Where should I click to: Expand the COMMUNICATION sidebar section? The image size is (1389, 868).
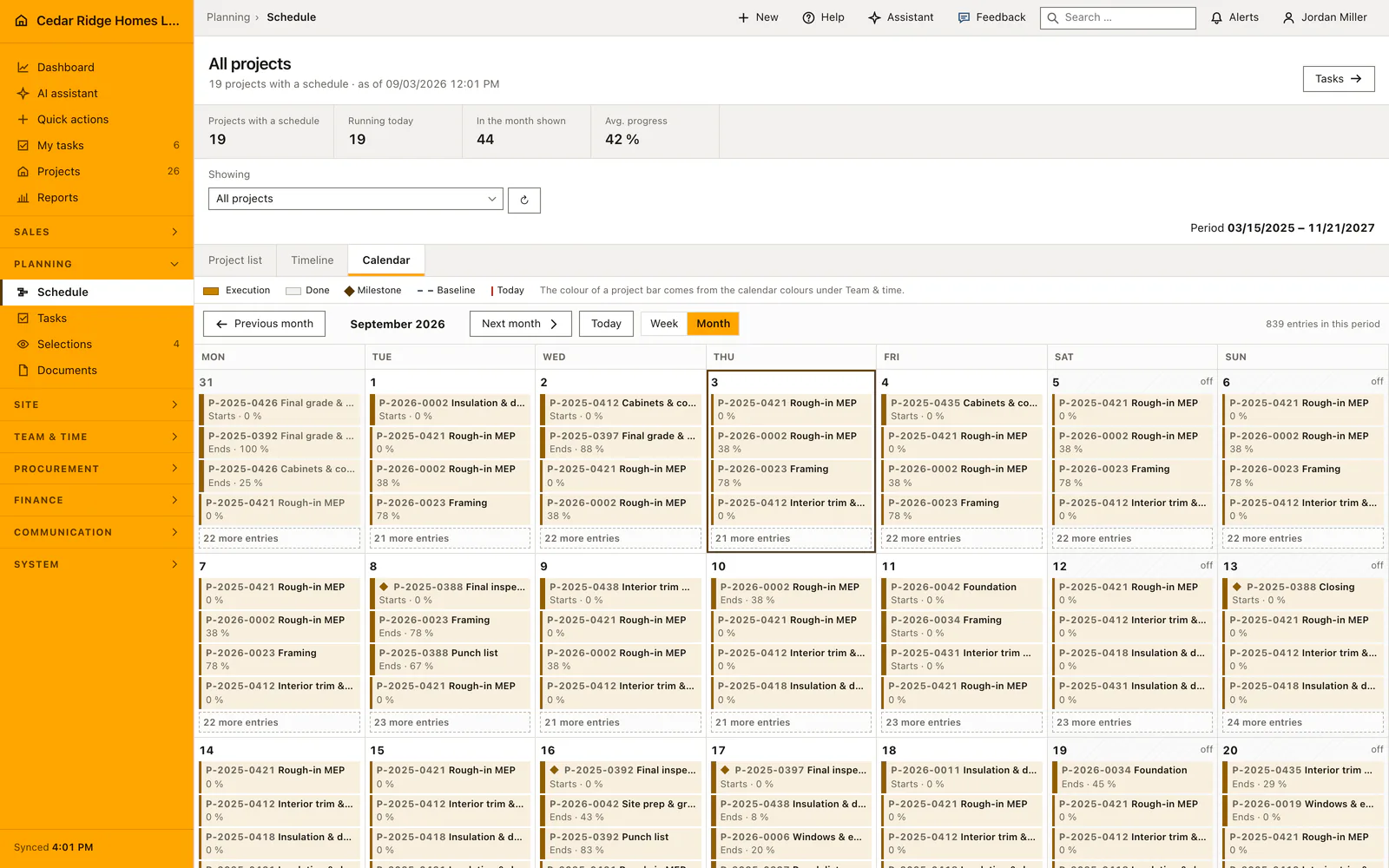pyautogui.click(x=96, y=532)
